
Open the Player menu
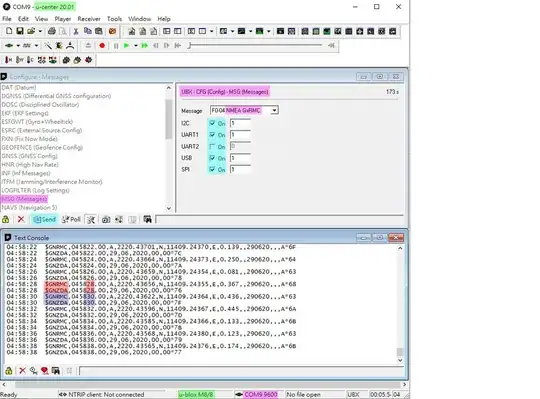coord(63,19)
